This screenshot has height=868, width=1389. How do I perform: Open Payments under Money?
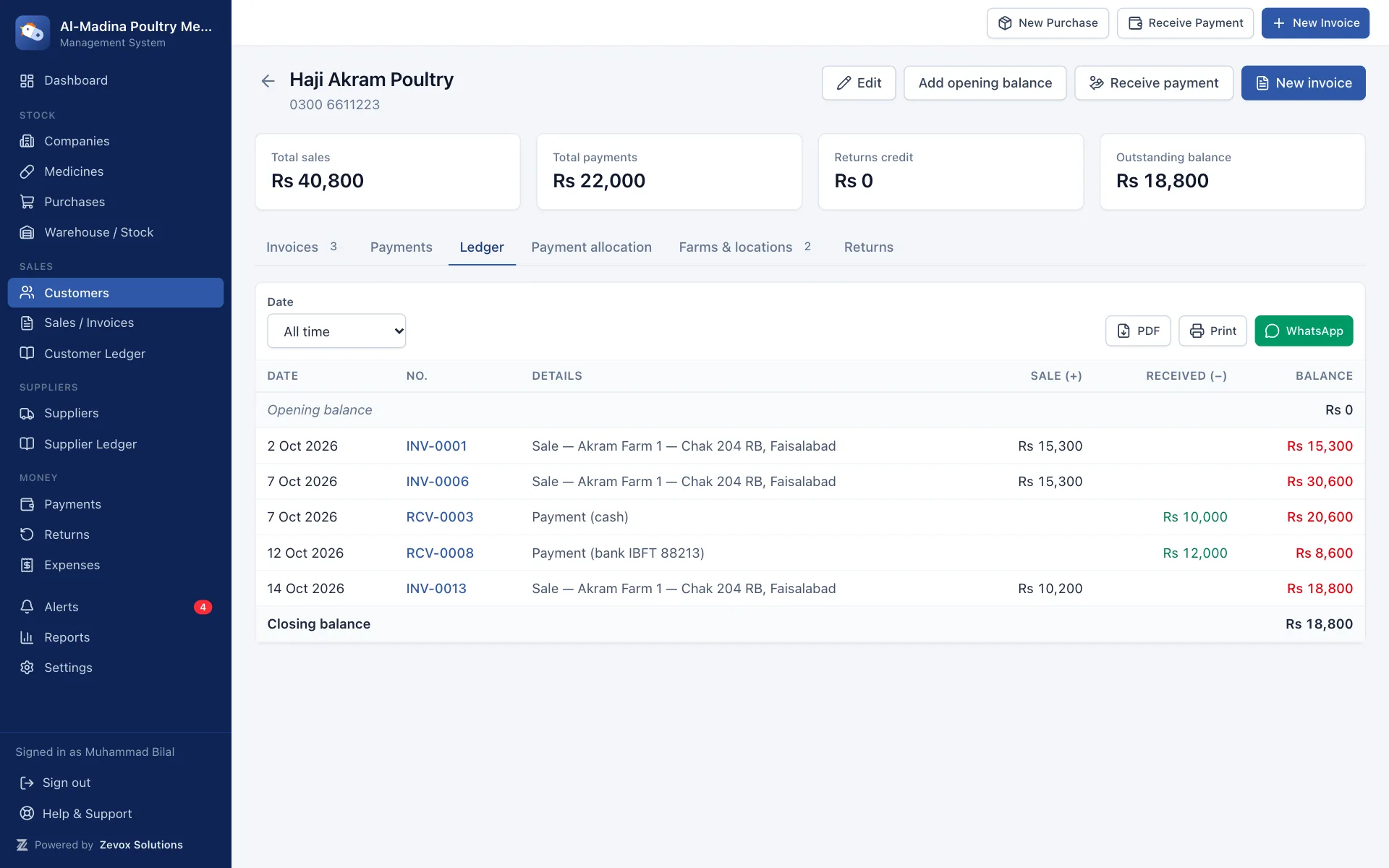coord(116,504)
